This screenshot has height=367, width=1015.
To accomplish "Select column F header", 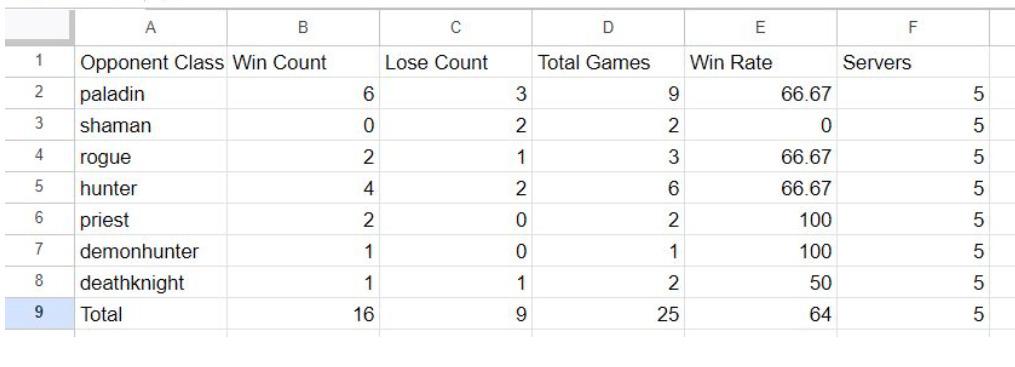I will [913, 28].
